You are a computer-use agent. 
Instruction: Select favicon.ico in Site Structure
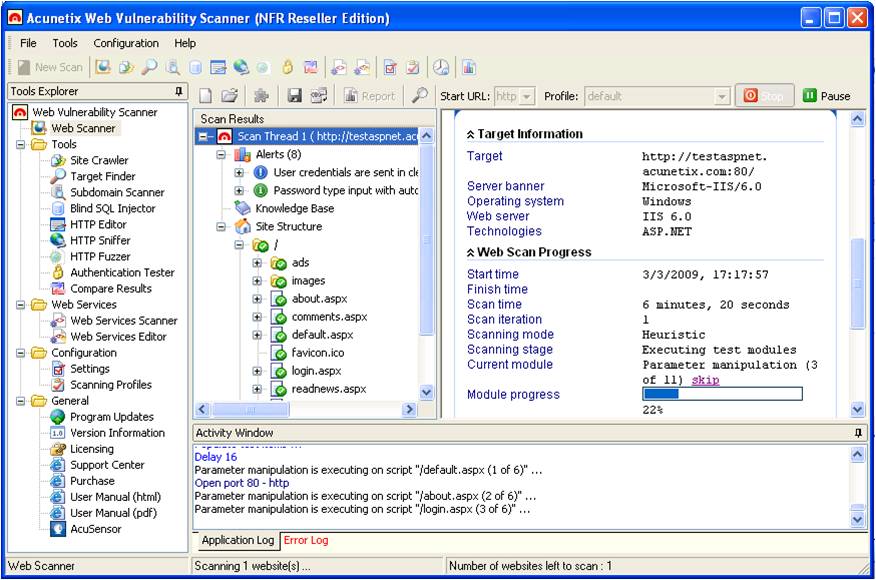point(317,353)
